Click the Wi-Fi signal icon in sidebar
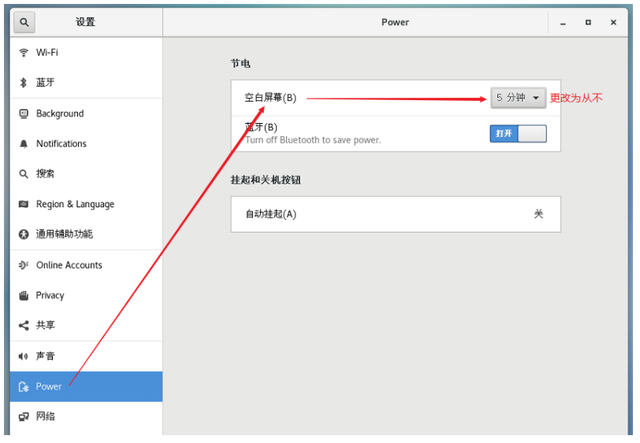 click(x=24, y=53)
